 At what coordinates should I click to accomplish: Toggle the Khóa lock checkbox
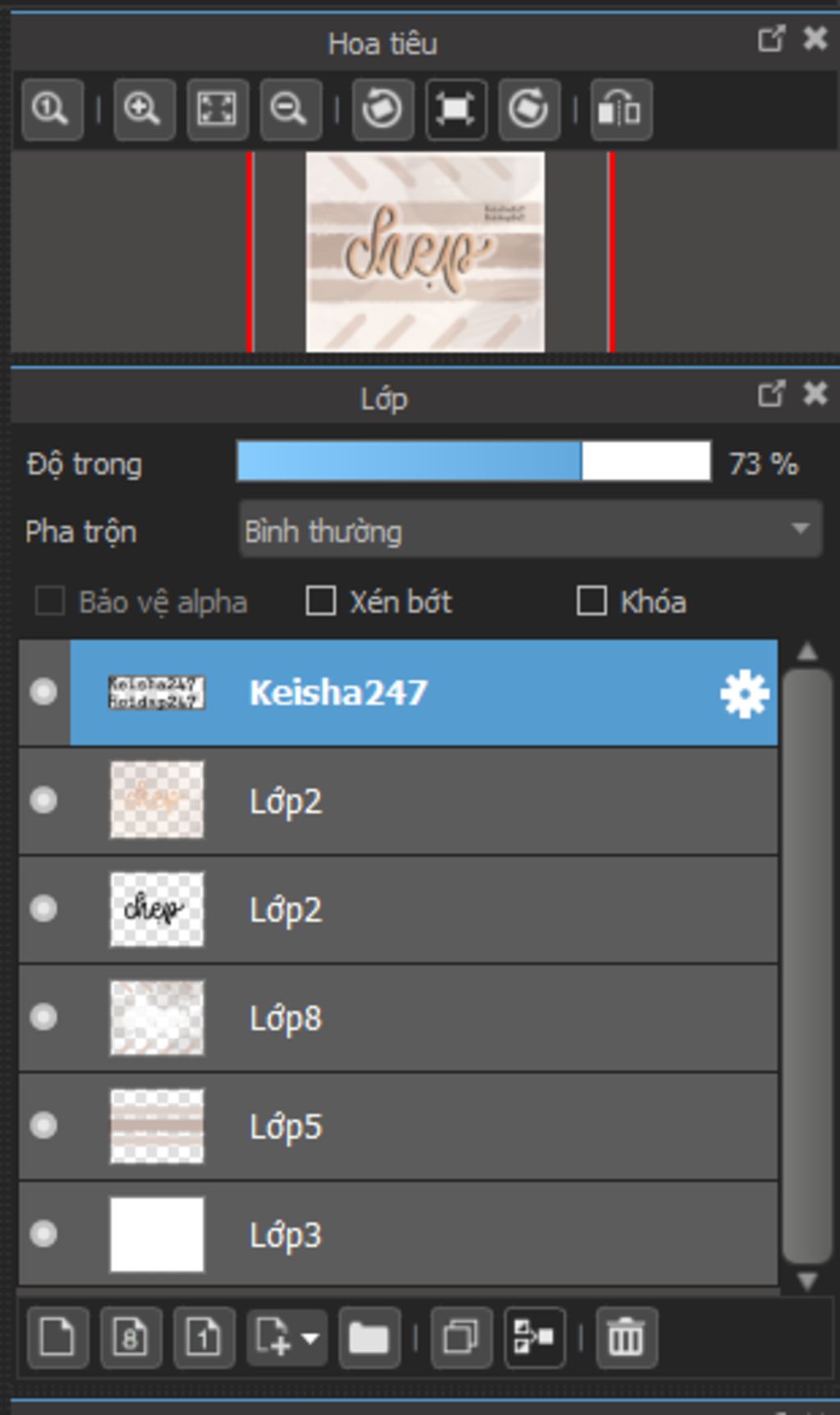point(591,601)
